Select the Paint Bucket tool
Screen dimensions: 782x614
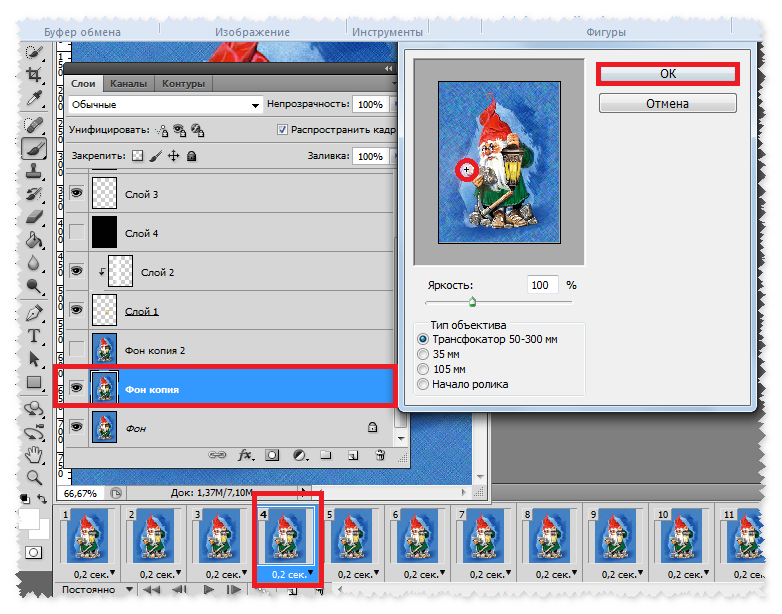click(34, 240)
